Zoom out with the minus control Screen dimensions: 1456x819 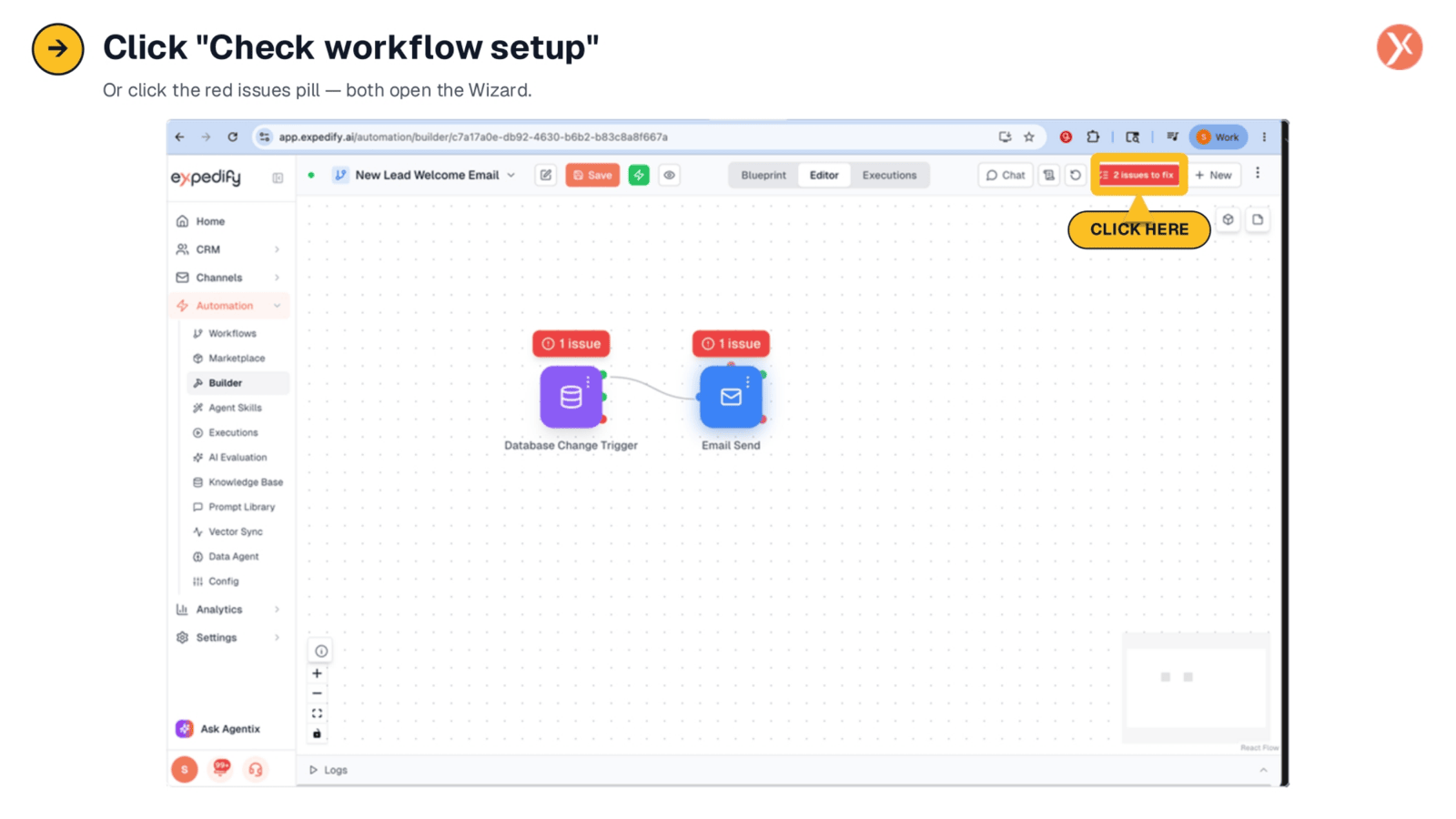click(317, 693)
